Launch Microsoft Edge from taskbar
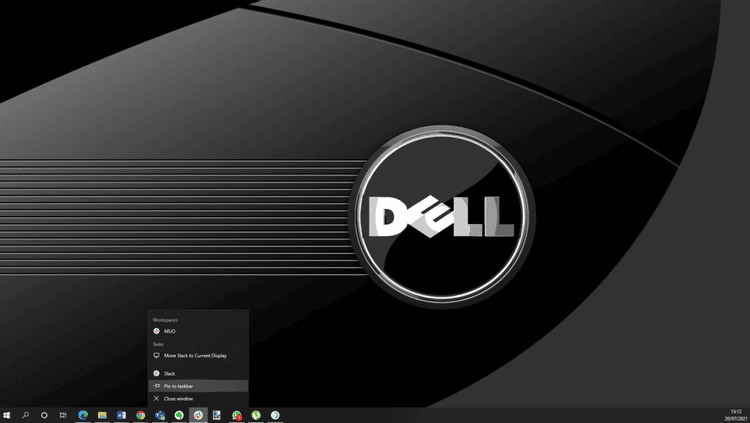This screenshot has width=750, height=423. click(83, 415)
